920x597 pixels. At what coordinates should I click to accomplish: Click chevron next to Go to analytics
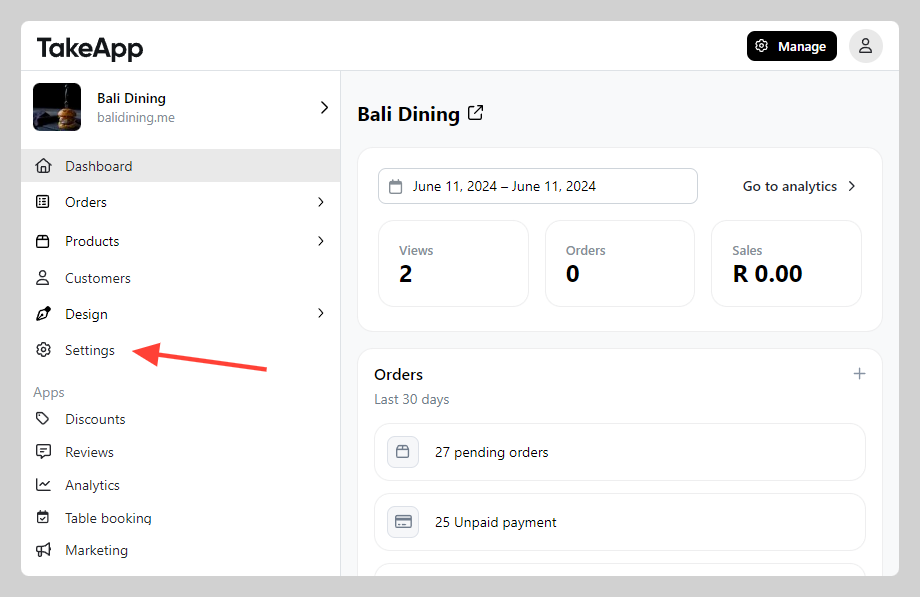[x=852, y=186]
